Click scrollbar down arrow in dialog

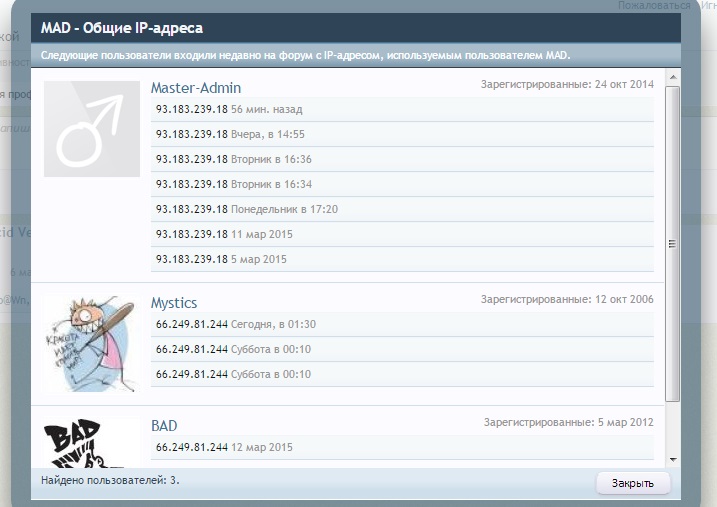click(673, 459)
